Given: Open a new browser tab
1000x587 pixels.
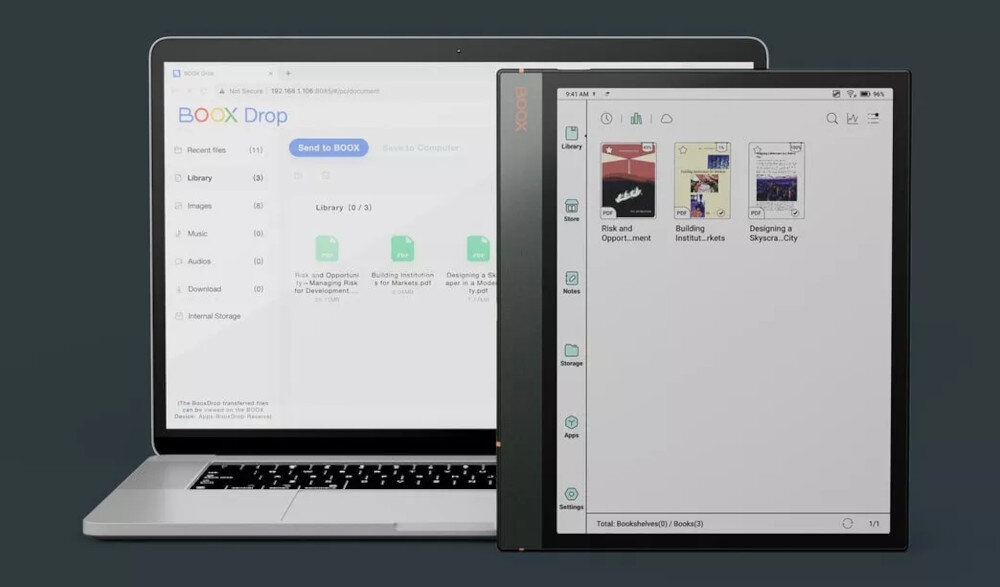Looking at the screenshot, I should coord(288,73).
